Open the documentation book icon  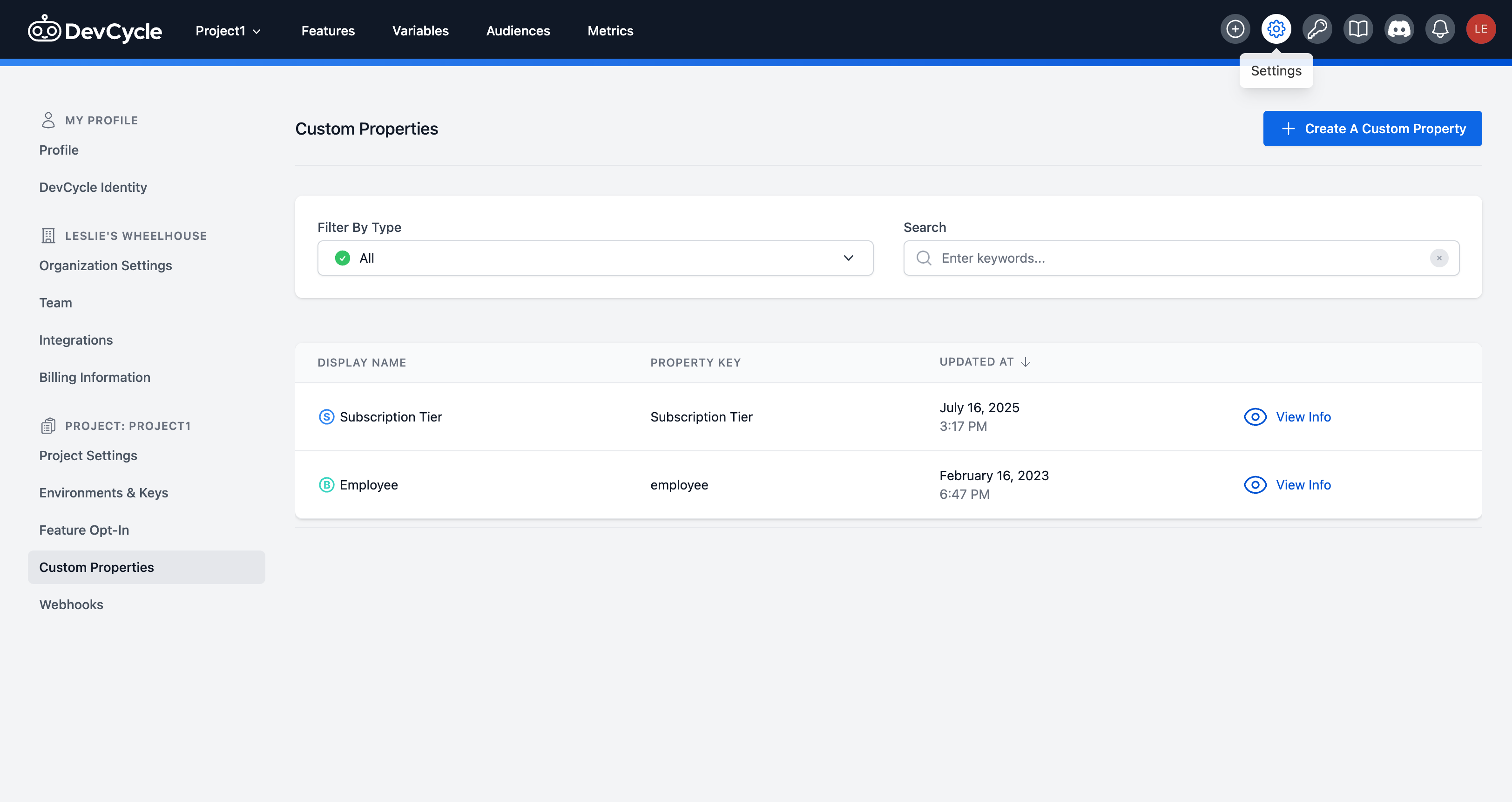pyautogui.click(x=1358, y=28)
